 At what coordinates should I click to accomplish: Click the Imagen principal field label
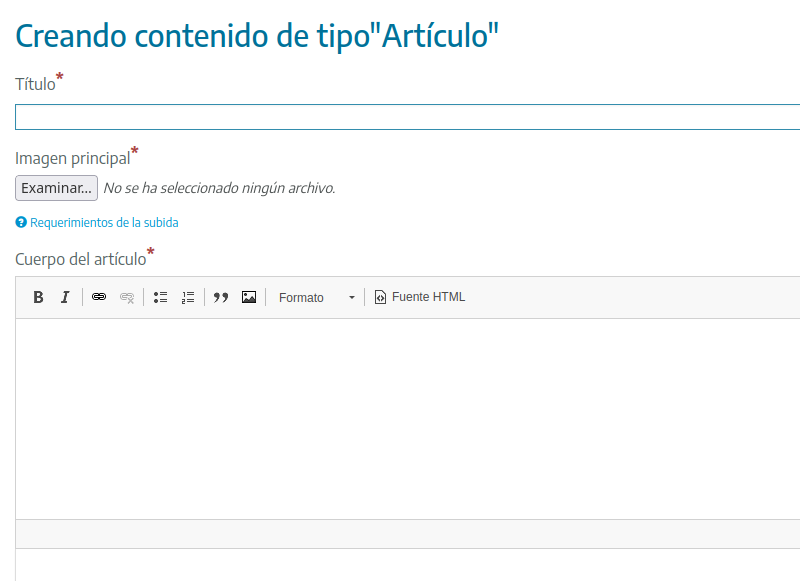[x=74, y=156]
